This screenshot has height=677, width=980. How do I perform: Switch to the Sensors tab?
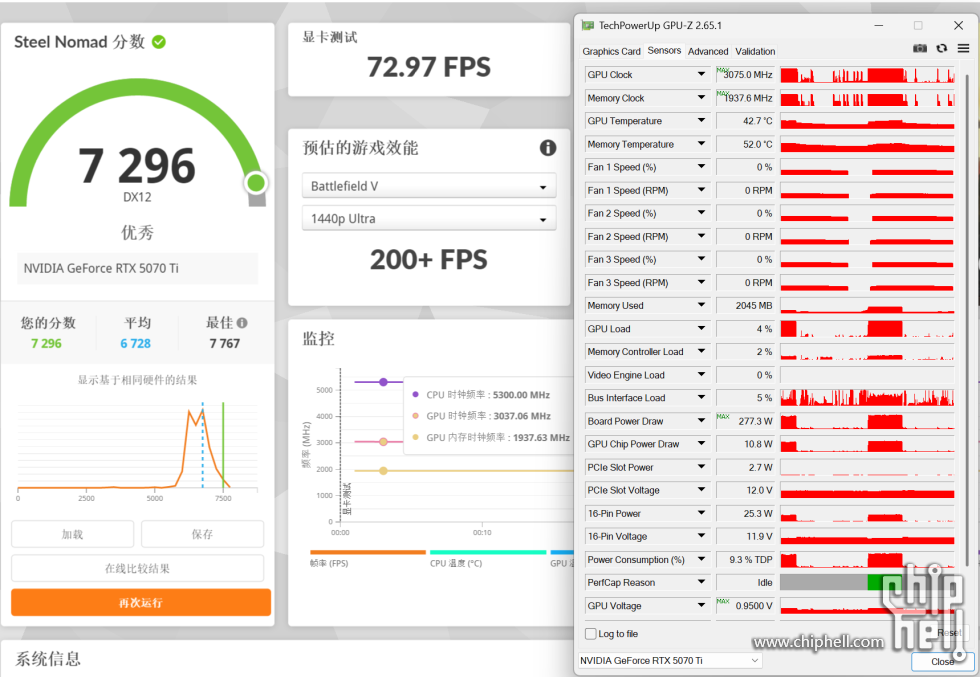(664, 50)
